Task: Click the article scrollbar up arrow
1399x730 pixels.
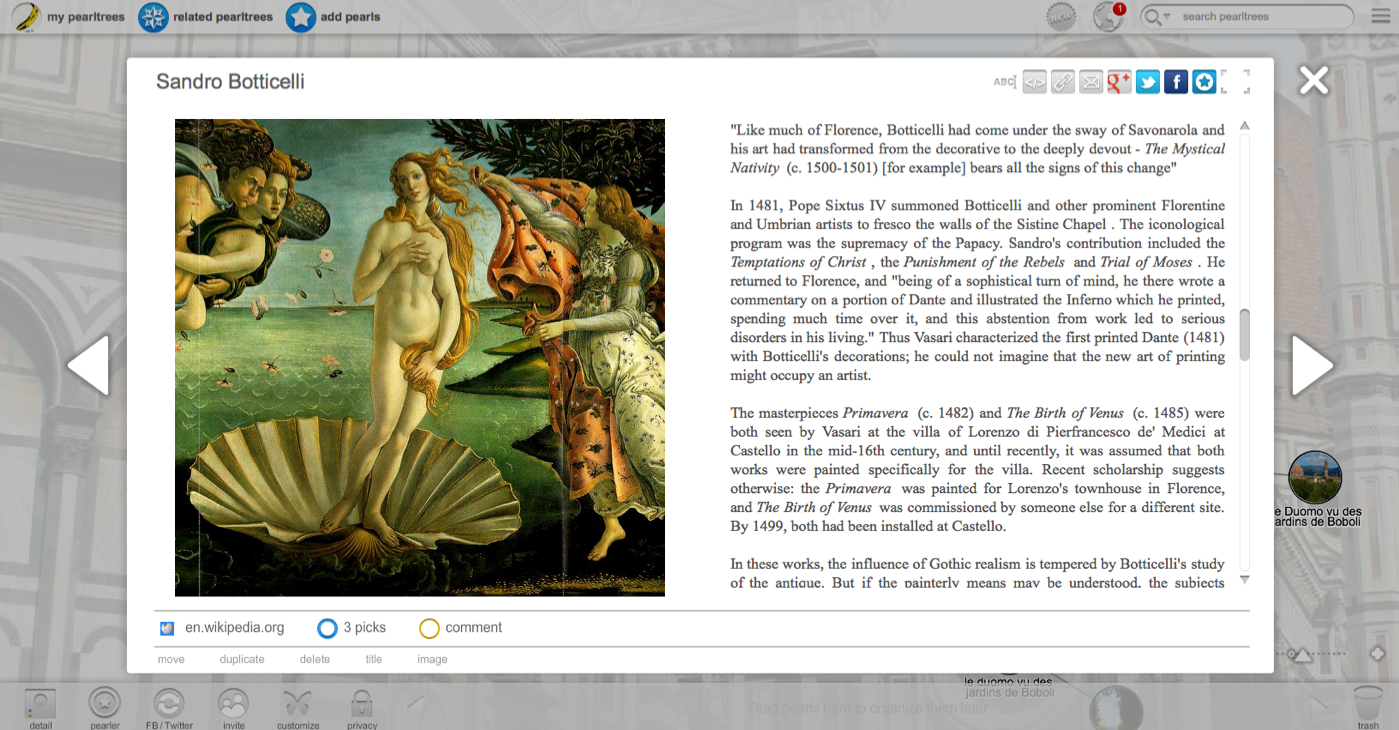Action: coord(1245,126)
